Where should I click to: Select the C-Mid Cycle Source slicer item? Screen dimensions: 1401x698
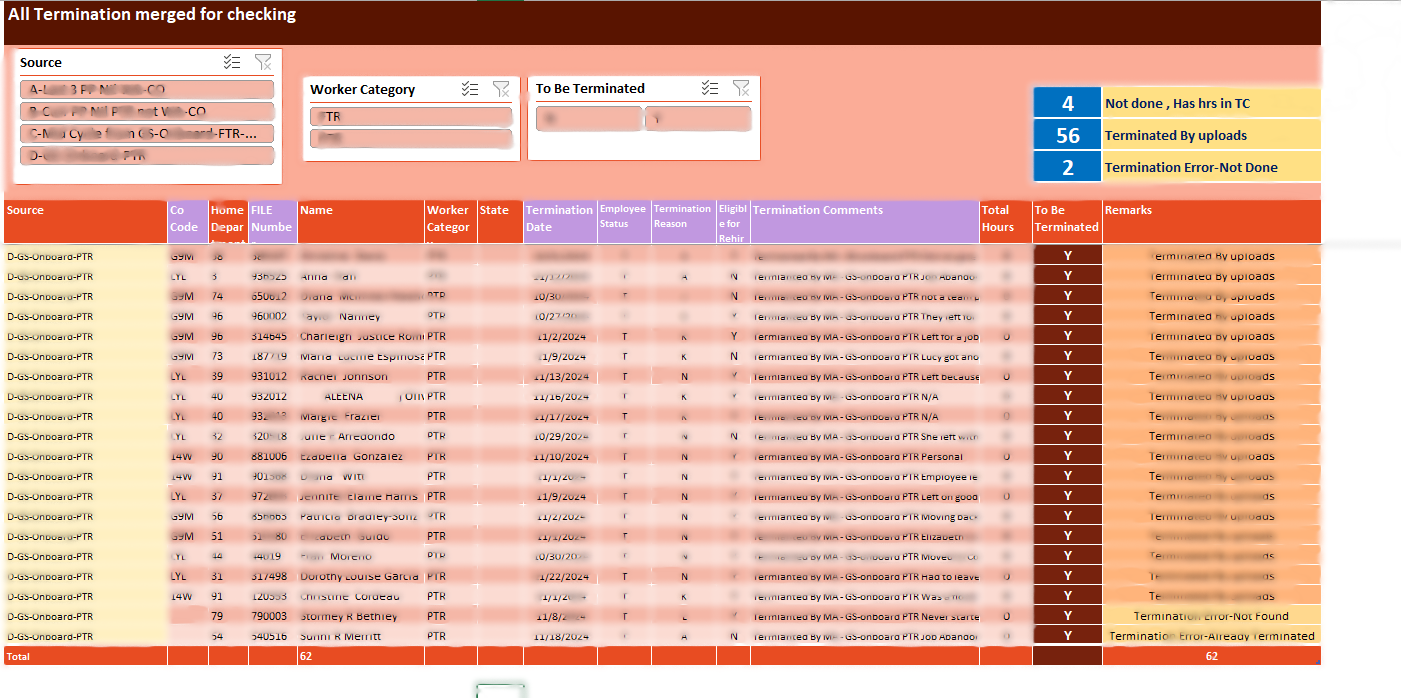pyautogui.click(x=147, y=133)
